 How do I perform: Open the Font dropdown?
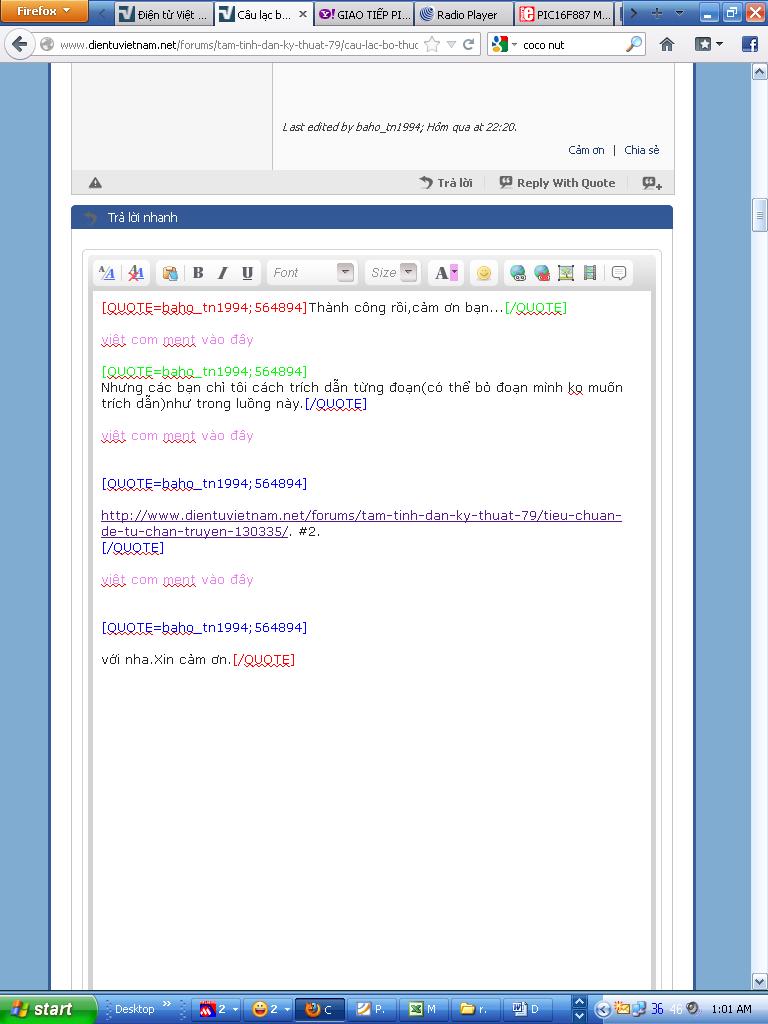pyautogui.click(x=312, y=273)
